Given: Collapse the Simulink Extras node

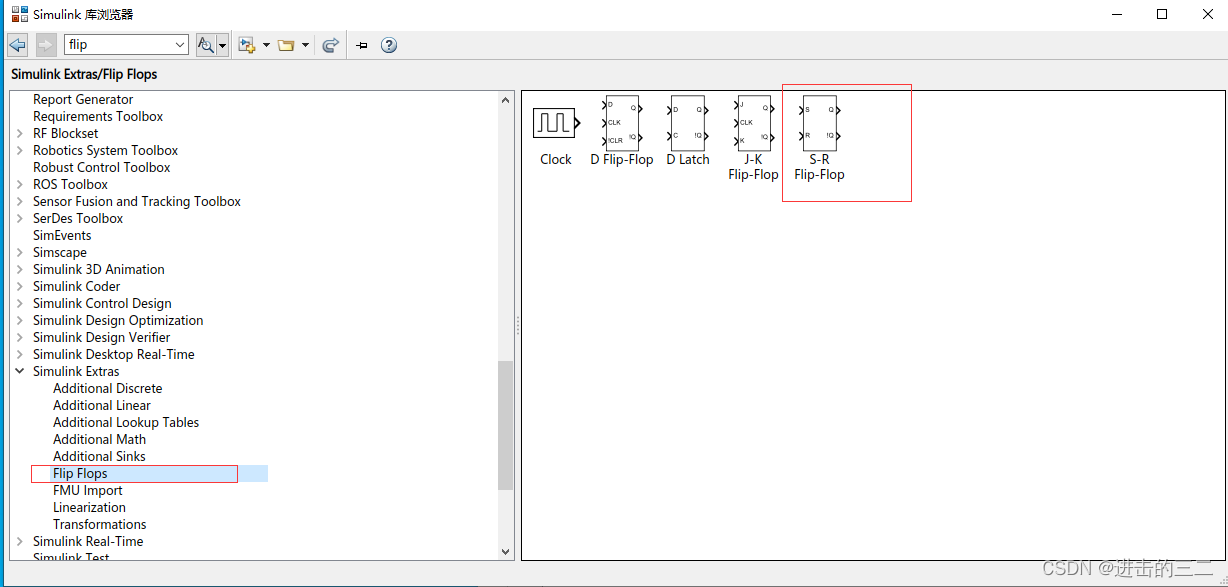Looking at the screenshot, I should 20,371.
